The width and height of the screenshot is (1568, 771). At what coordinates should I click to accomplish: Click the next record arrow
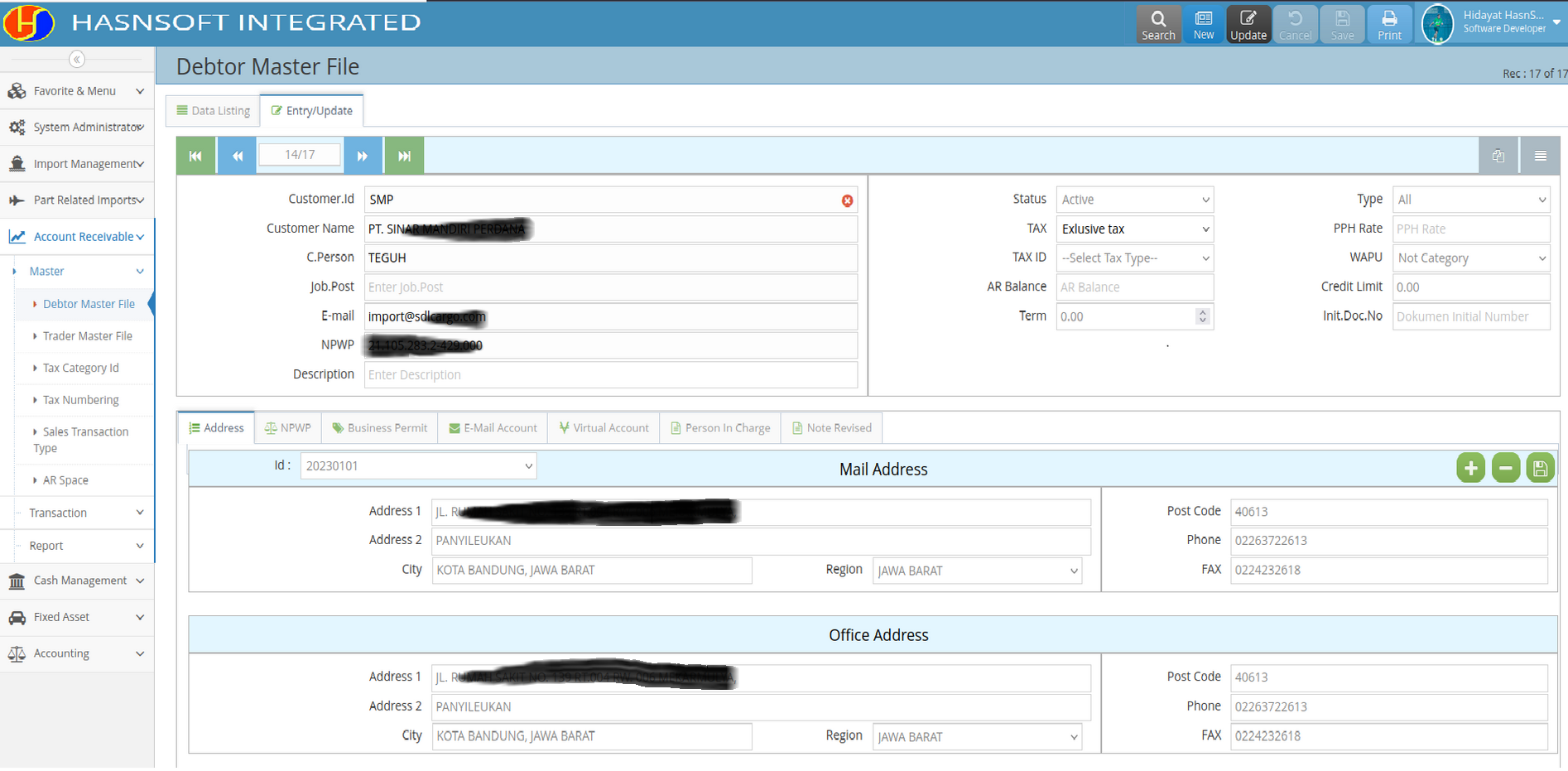point(363,155)
